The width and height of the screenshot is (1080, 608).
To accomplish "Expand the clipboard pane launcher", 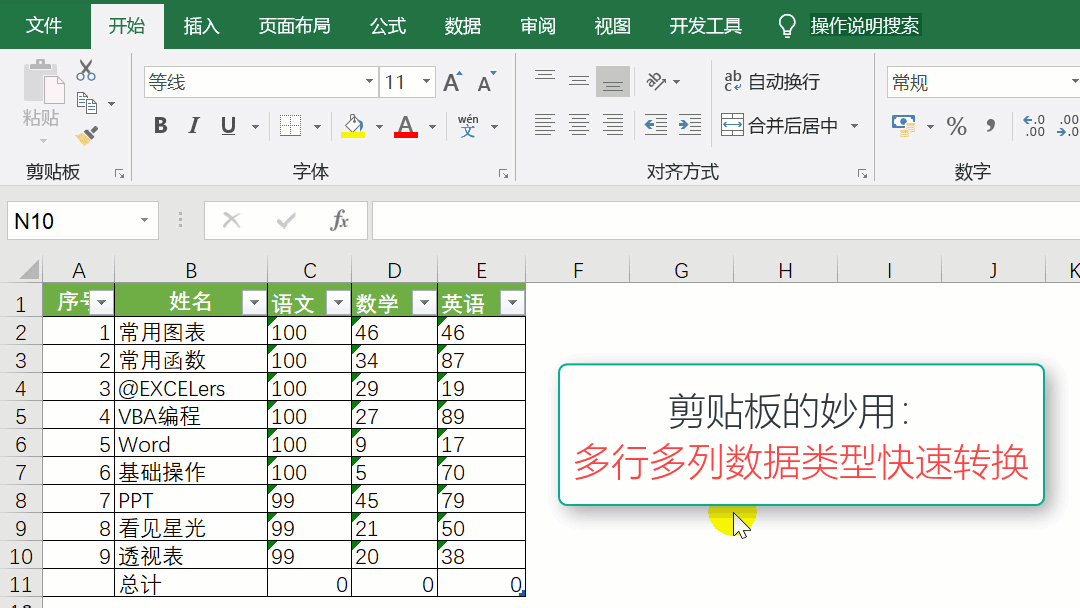I will 119,173.
